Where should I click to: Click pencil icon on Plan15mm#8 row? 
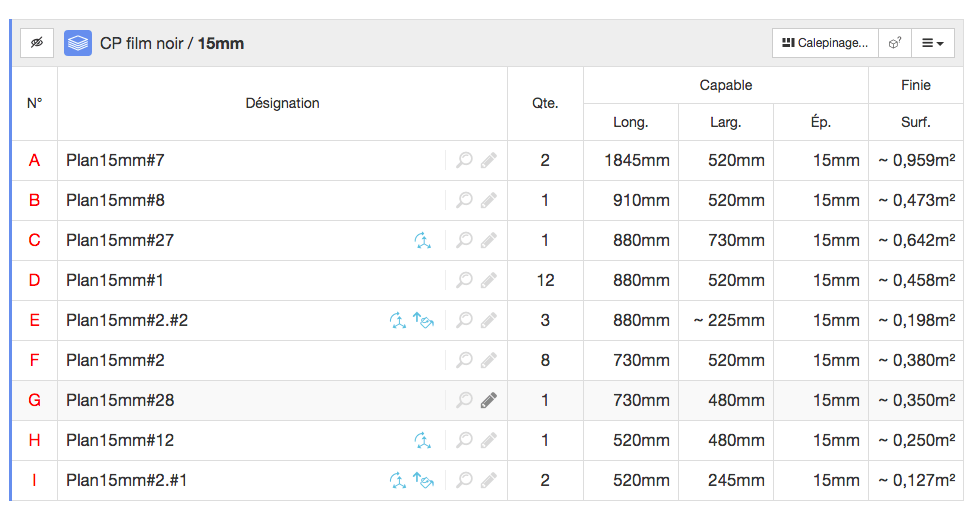pyautogui.click(x=489, y=200)
